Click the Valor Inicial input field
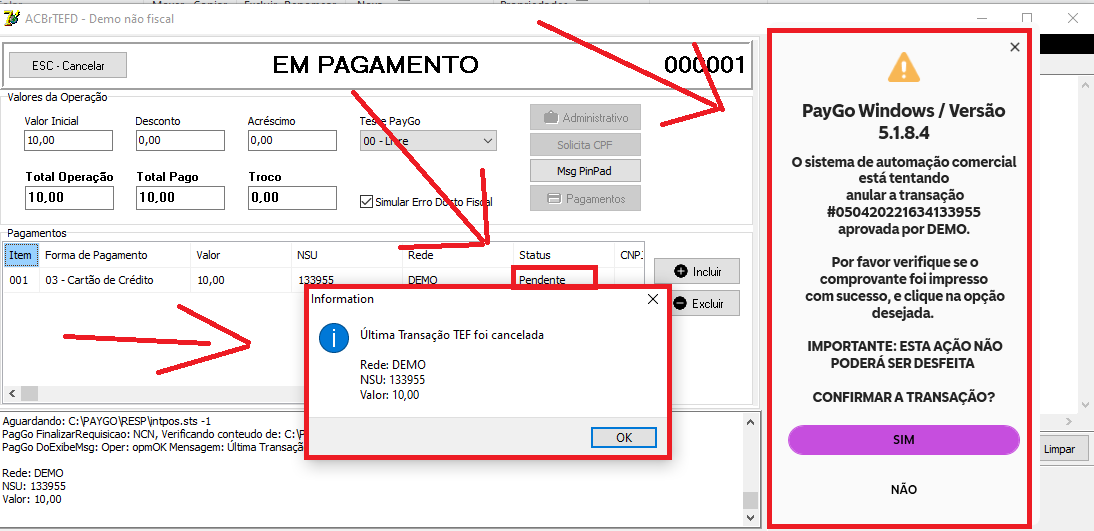The image size is (1094, 531). pyautogui.click(x=68, y=140)
